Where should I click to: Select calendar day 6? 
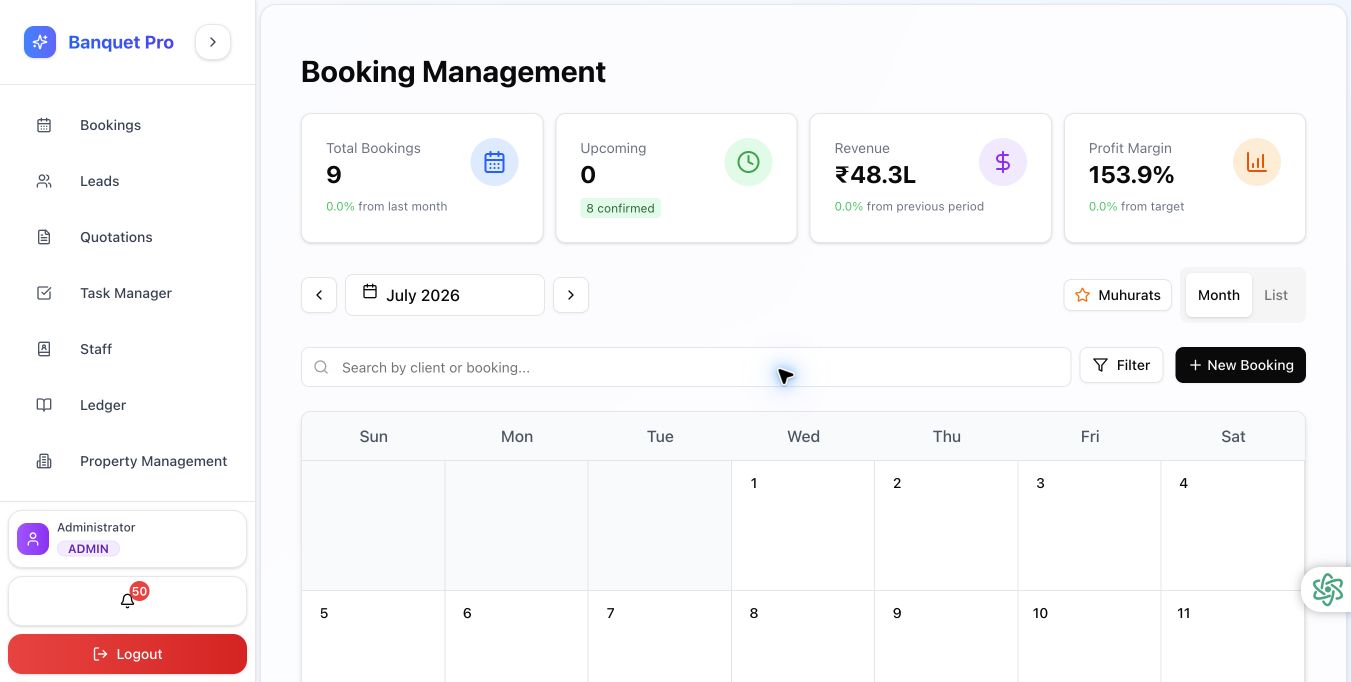[x=516, y=636]
